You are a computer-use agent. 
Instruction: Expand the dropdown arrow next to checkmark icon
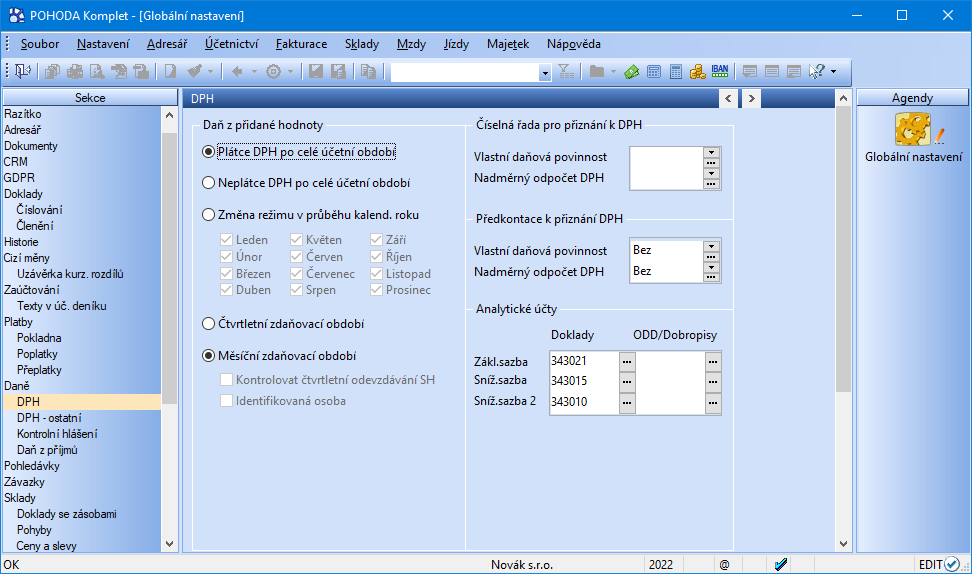[x=211, y=71]
